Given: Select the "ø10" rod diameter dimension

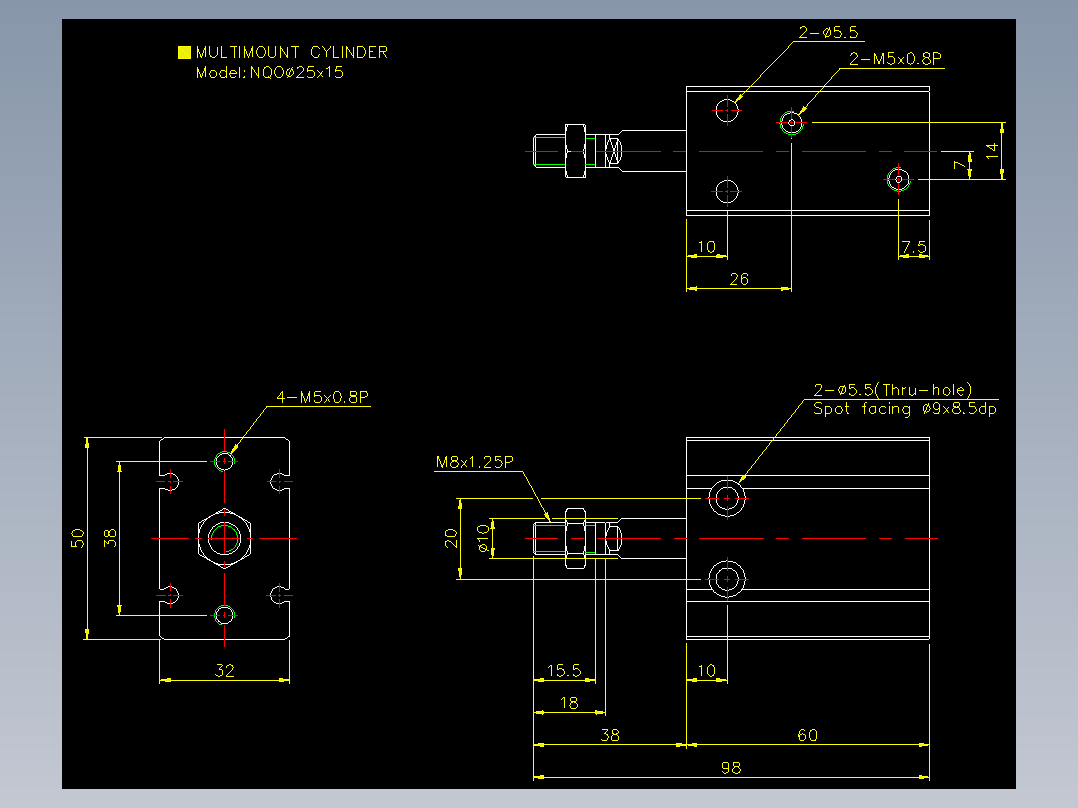Looking at the screenshot, I should point(483,538).
